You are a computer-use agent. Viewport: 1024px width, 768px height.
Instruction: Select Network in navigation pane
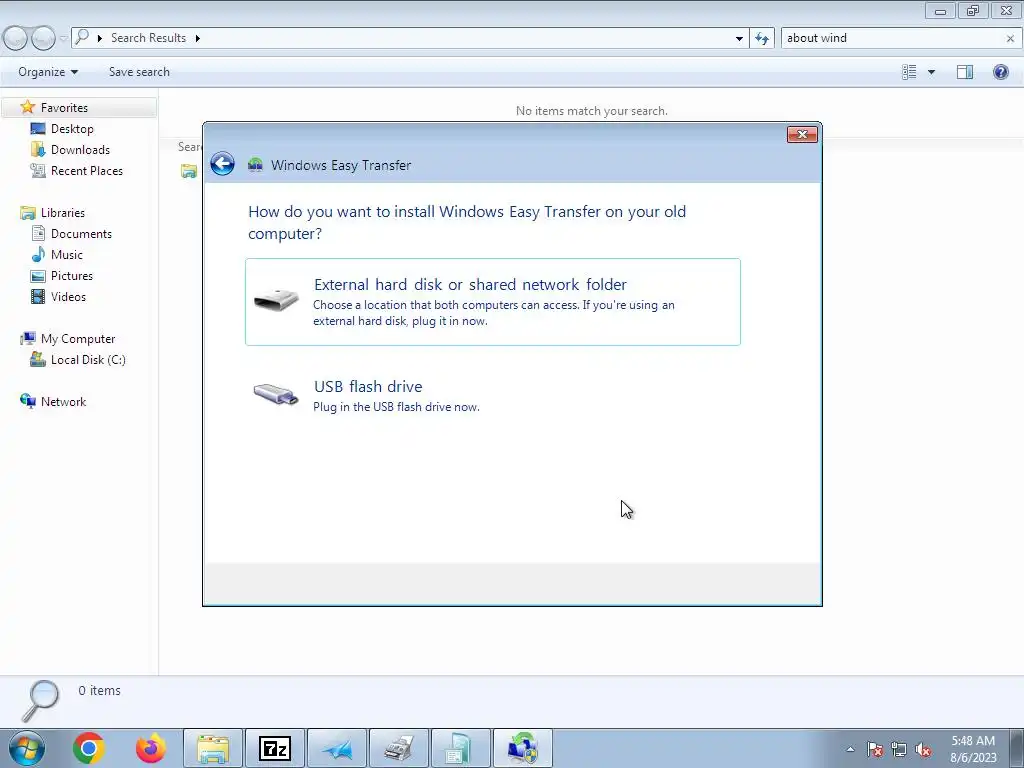click(63, 402)
